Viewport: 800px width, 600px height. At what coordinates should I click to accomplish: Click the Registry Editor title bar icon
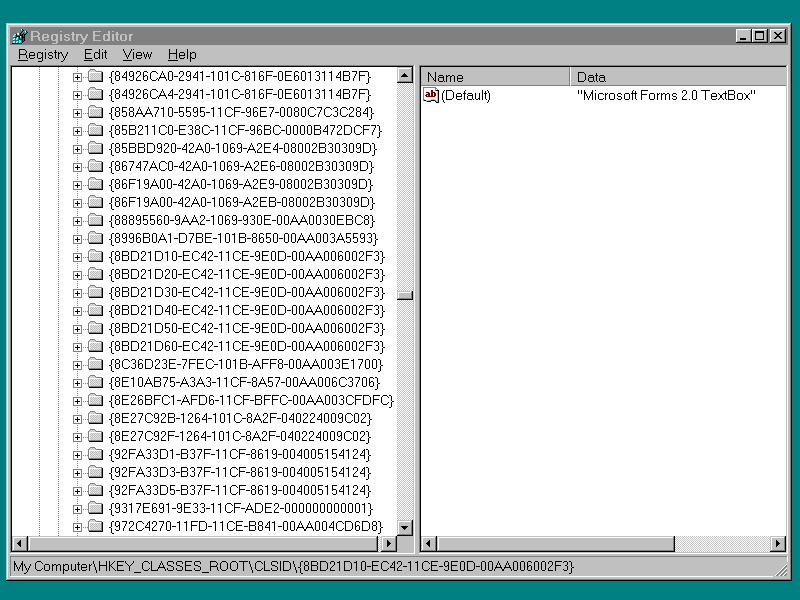click(19, 36)
